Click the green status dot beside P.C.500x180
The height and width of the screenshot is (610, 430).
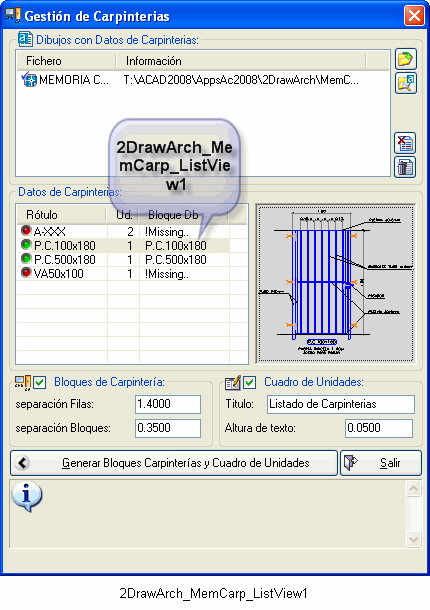26,259
